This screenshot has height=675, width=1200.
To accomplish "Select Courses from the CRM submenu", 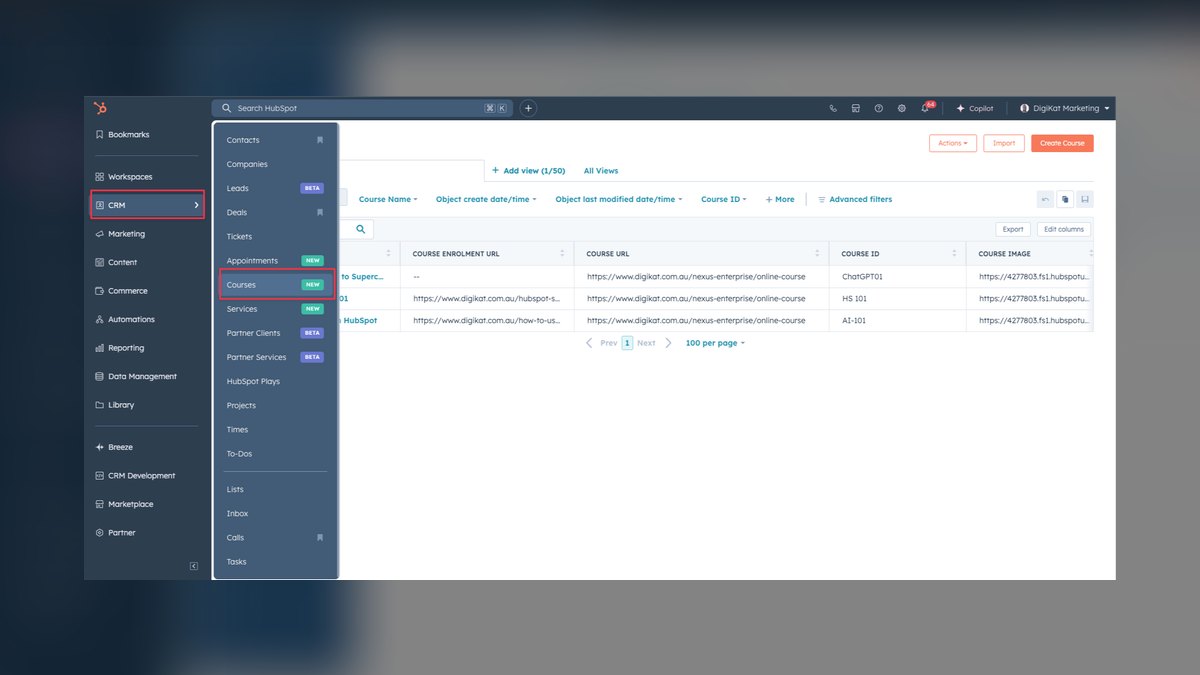I will click(275, 285).
